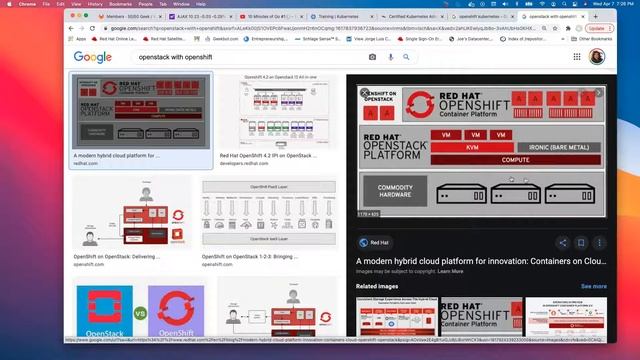Click the forward navigation arrow
The image size is (640, 360).
pos(82,29)
